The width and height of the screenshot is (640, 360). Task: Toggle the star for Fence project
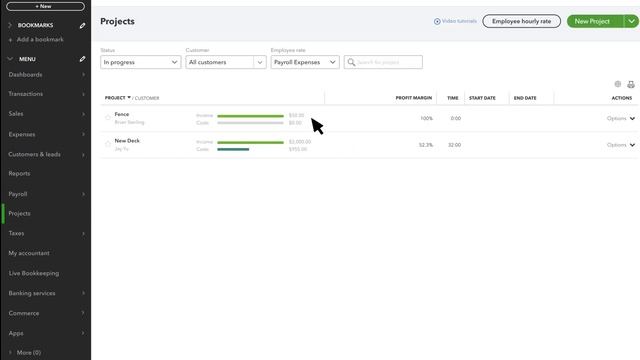coord(108,118)
